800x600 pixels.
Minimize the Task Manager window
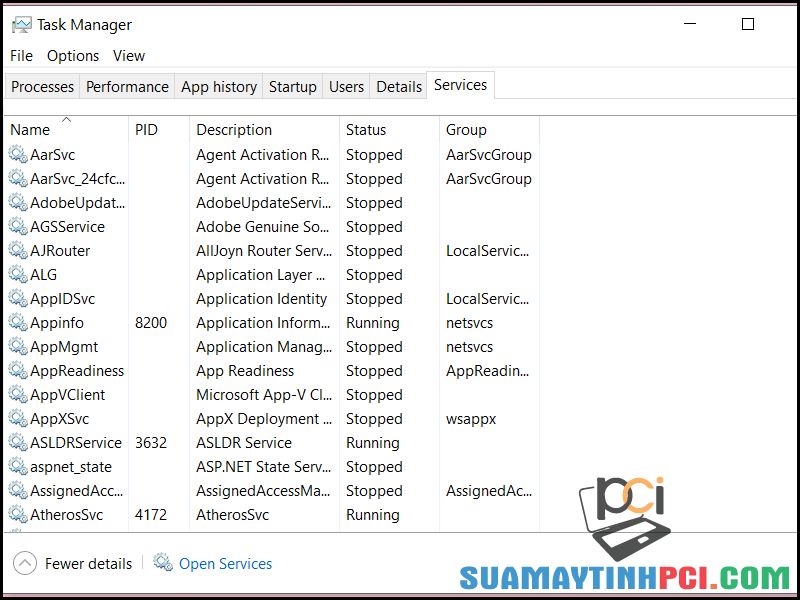tap(690, 24)
